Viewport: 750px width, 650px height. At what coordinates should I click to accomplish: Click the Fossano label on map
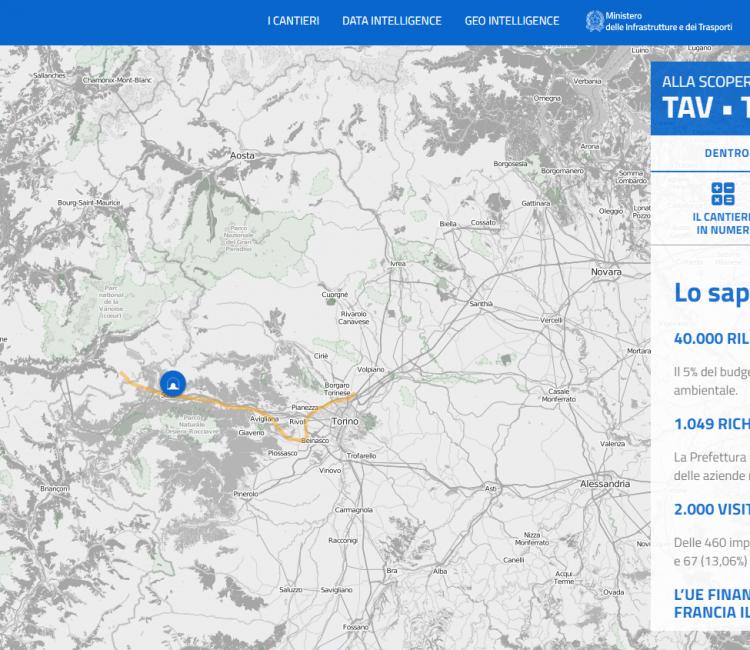(355, 627)
